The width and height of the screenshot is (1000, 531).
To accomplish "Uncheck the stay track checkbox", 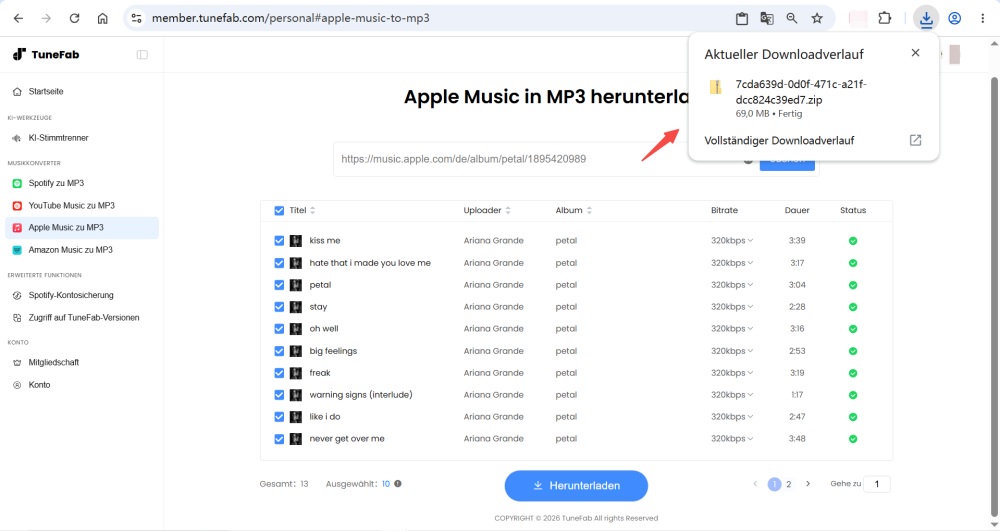I will click(x=279, y=307).
